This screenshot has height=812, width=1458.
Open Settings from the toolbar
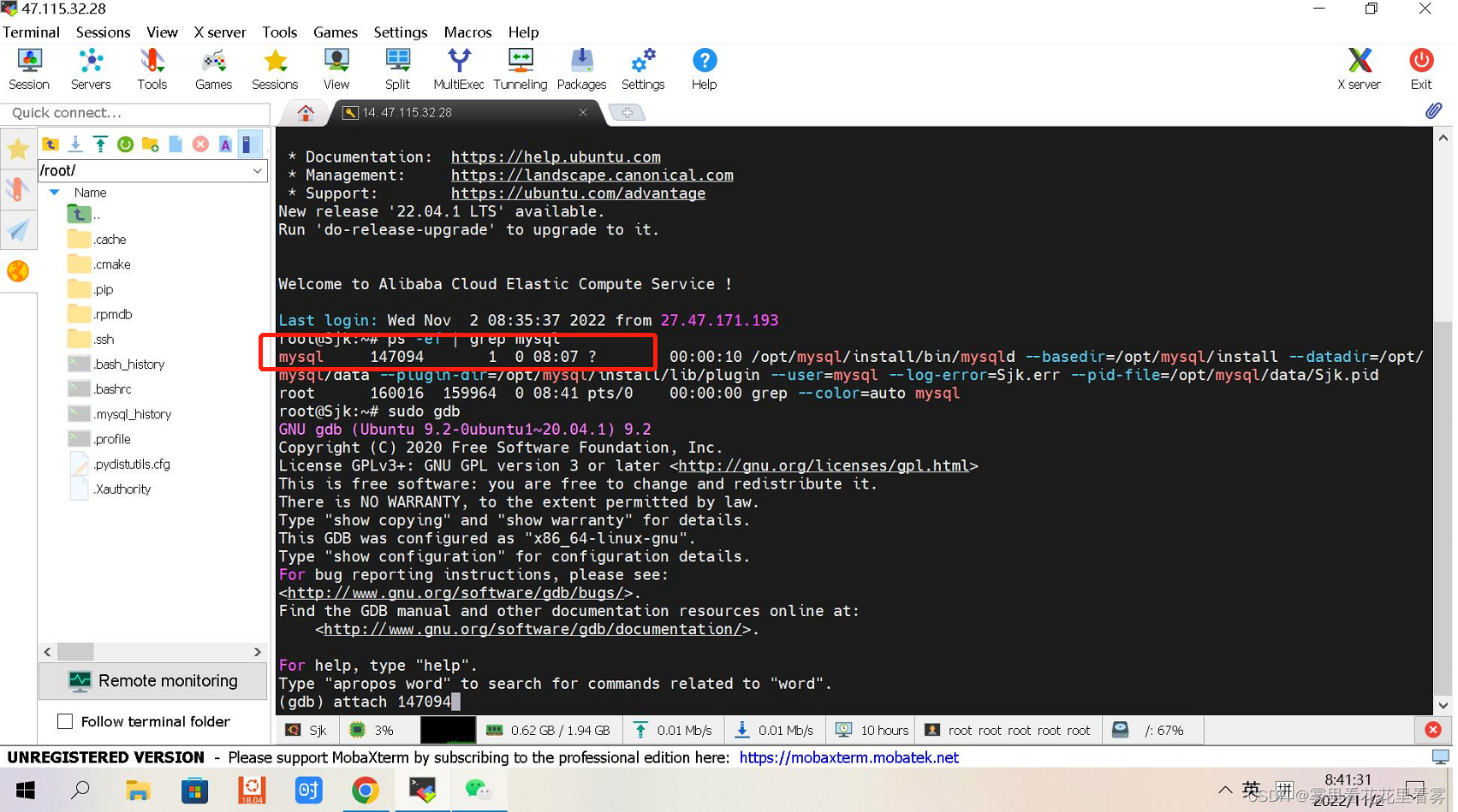pos(643,68)
